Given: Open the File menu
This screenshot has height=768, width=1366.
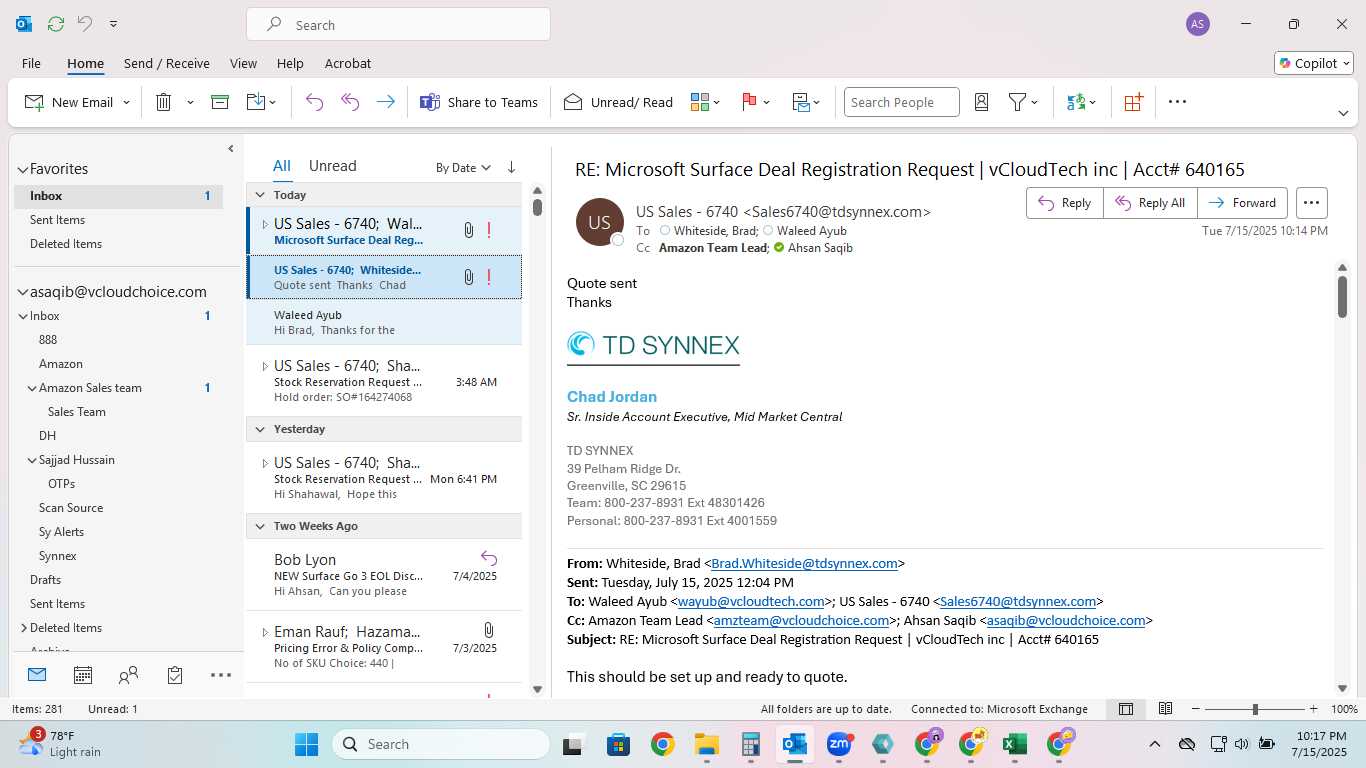Looking at the screenshot, I should (x=31, y=63).
